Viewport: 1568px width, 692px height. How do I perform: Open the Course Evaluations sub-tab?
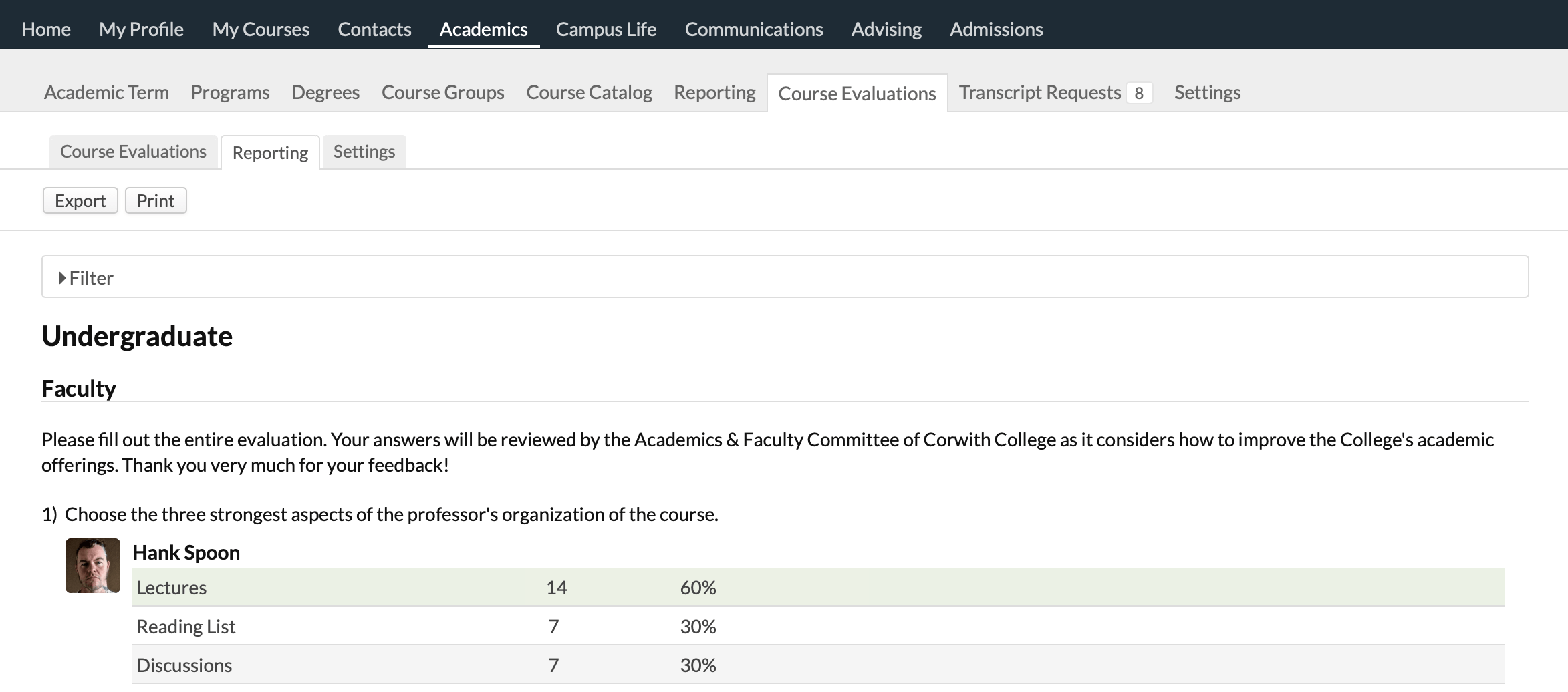(x=133, y=152)
